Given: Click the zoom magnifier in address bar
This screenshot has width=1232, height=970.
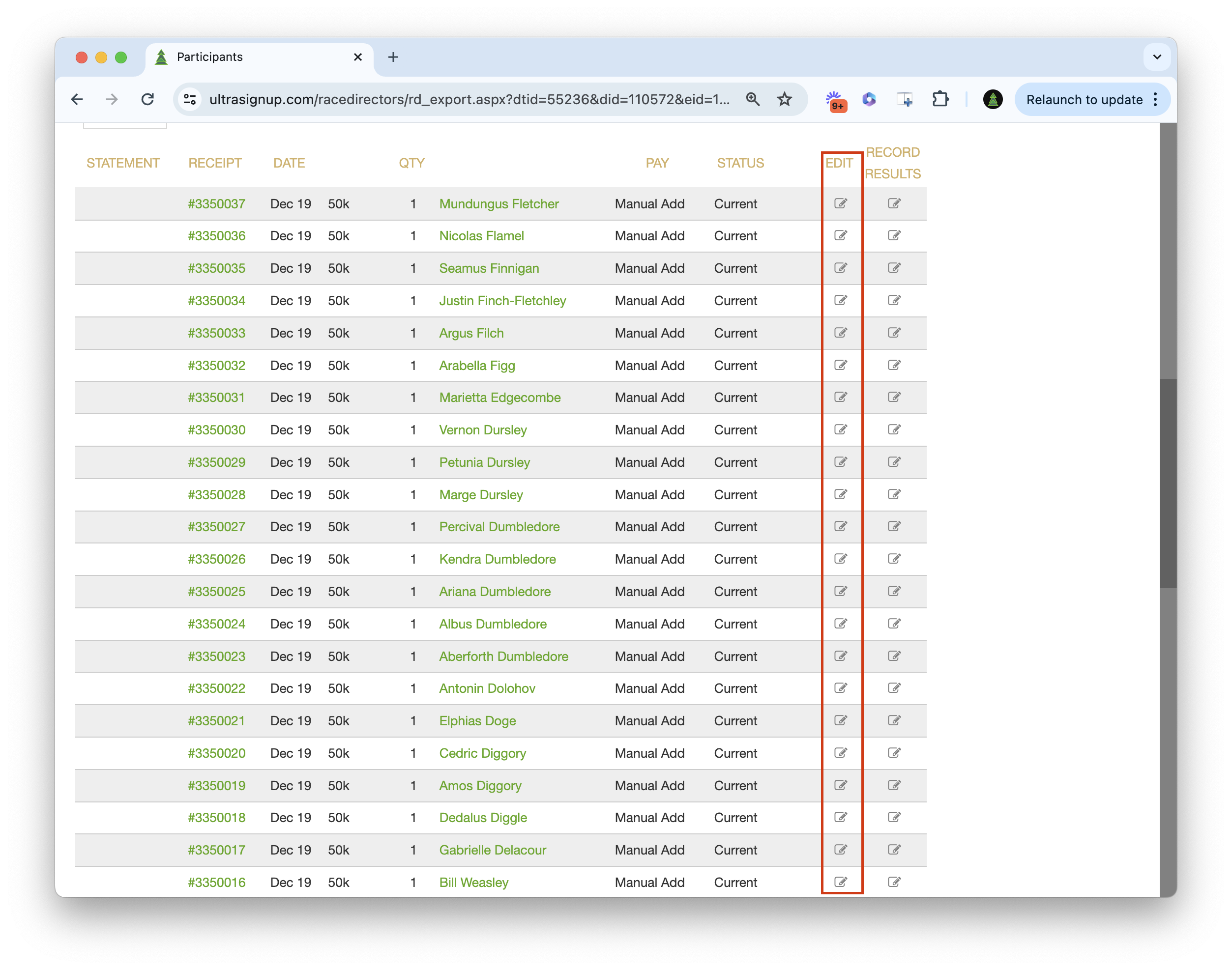Looking at the screenshot, I should click(752, 99).
